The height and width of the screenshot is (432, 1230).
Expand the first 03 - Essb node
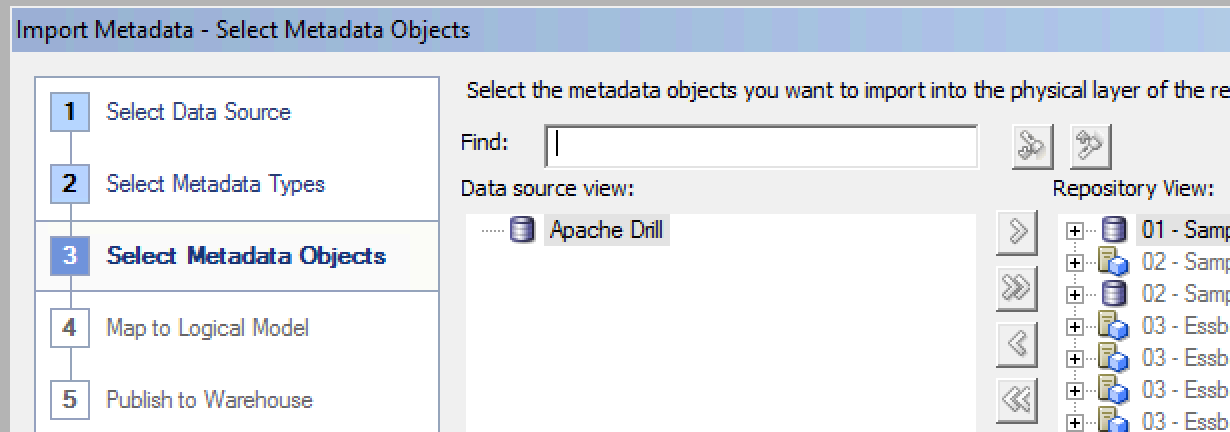click(x=1075, y=327)
